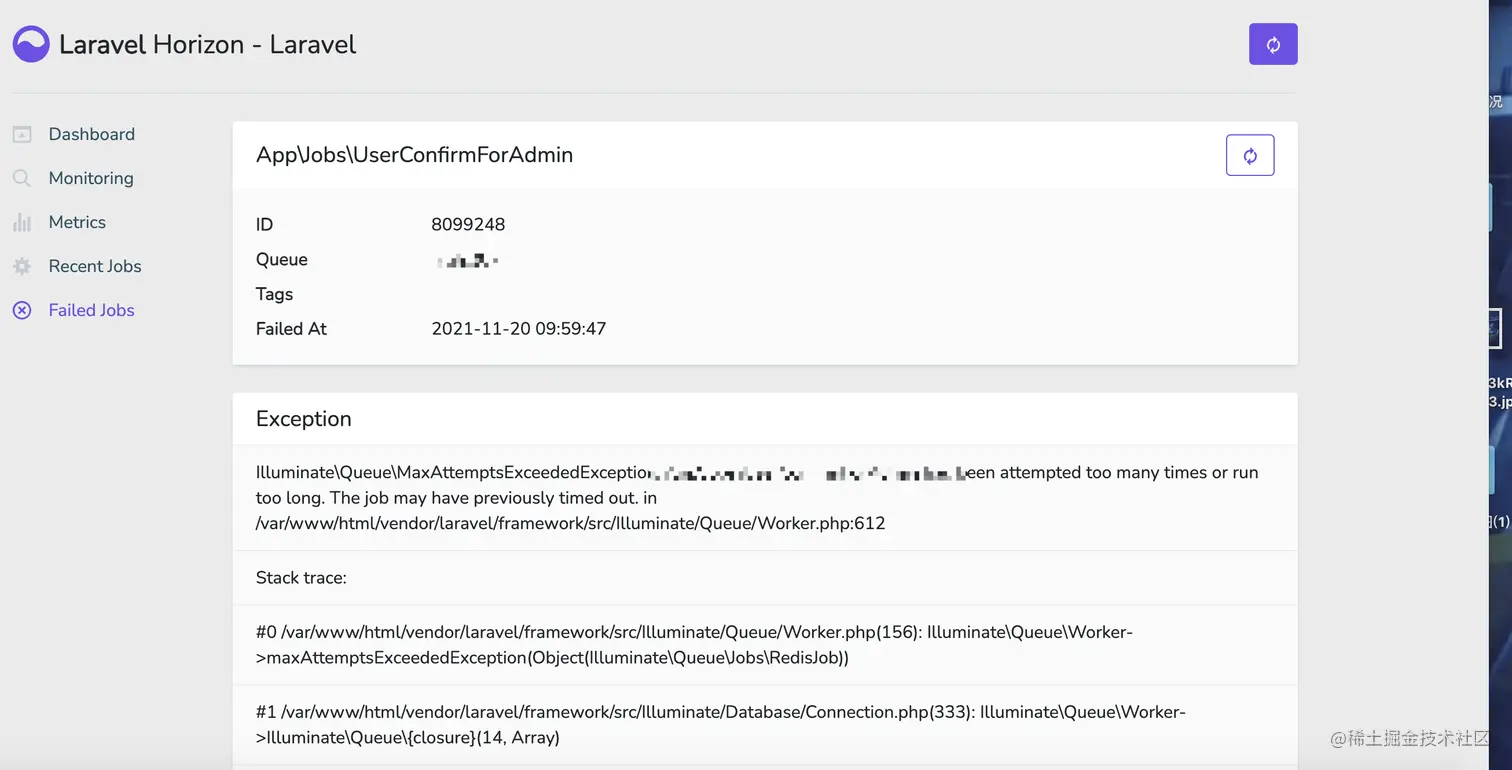The image size is (1512, 770).
Task: Click stack trace entry #0 Worker.php(156)
Action: 694,645
